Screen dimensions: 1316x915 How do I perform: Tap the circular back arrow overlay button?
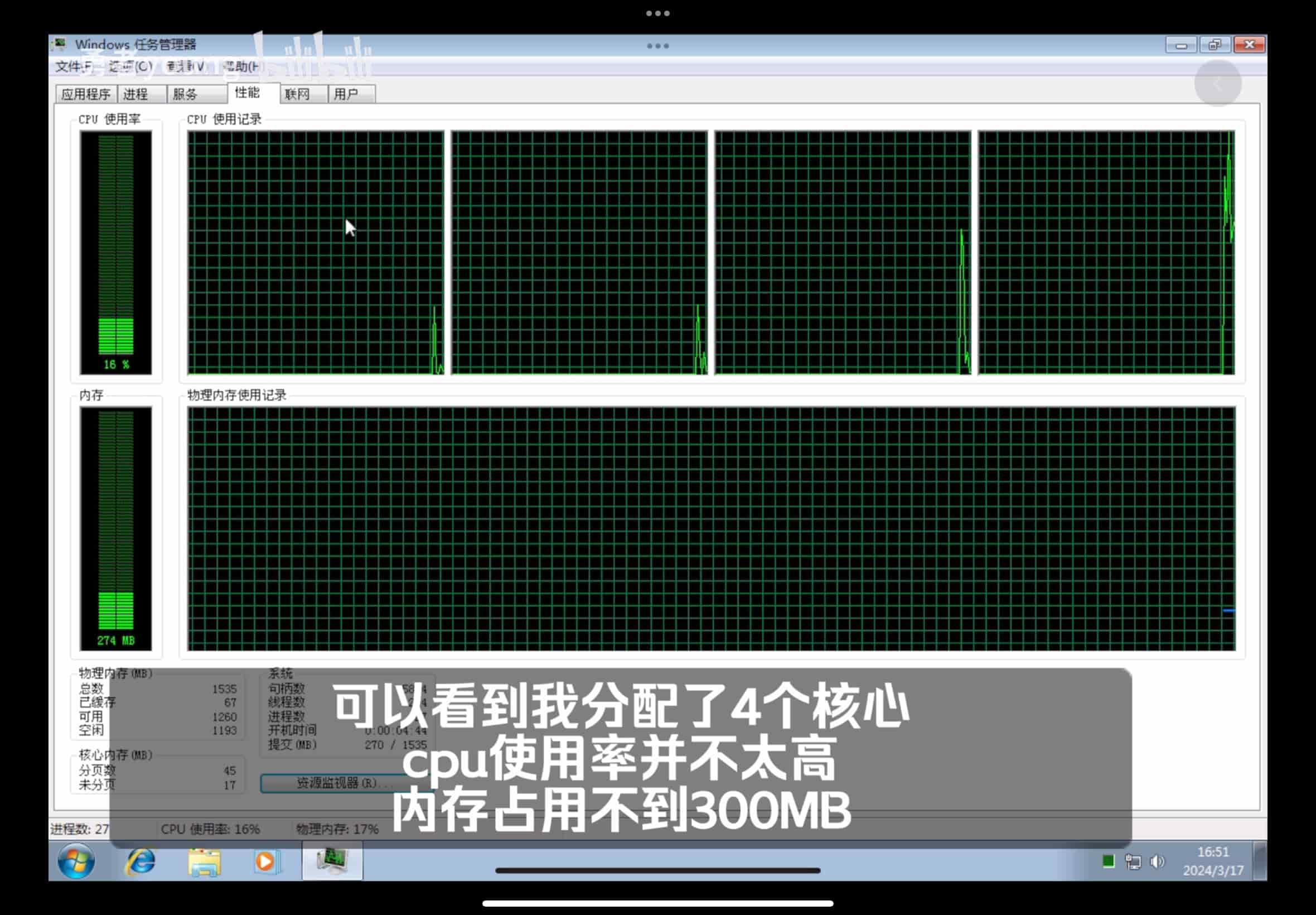1217,84
